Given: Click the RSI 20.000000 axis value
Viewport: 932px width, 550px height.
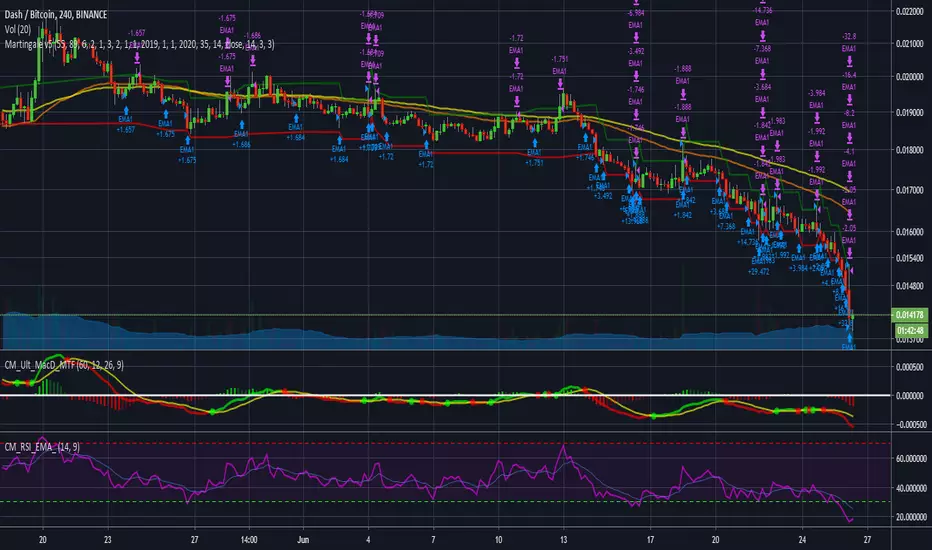Looking at the screenshot, I should tap(911, 517).
